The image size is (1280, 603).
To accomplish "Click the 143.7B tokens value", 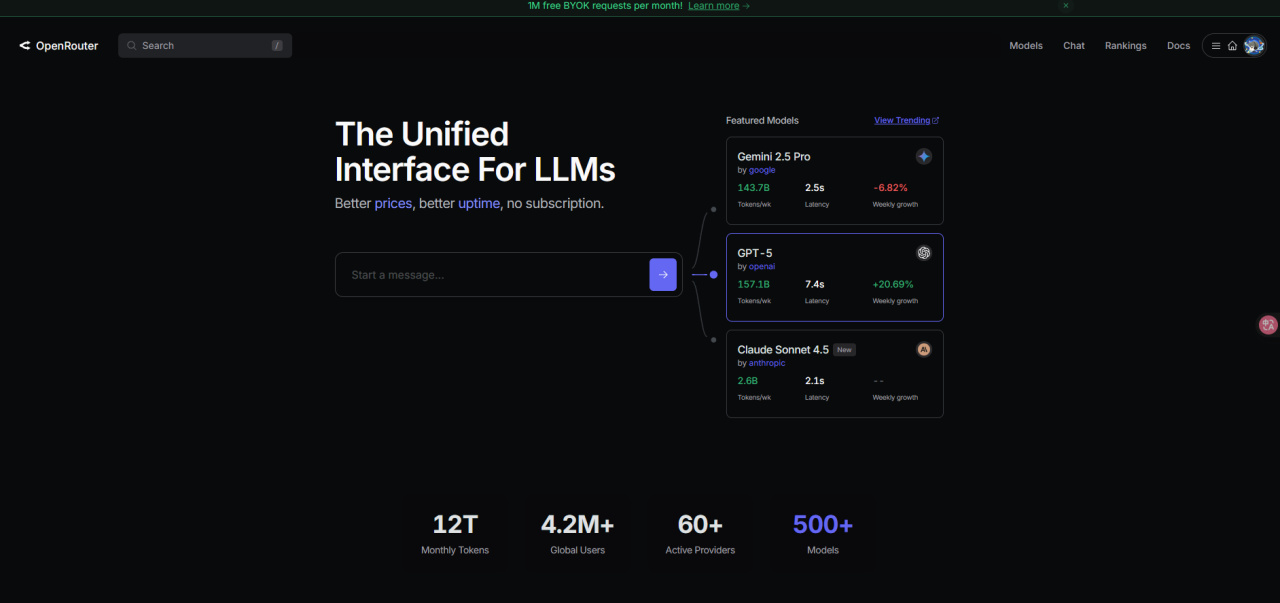I will click(754, 188).
